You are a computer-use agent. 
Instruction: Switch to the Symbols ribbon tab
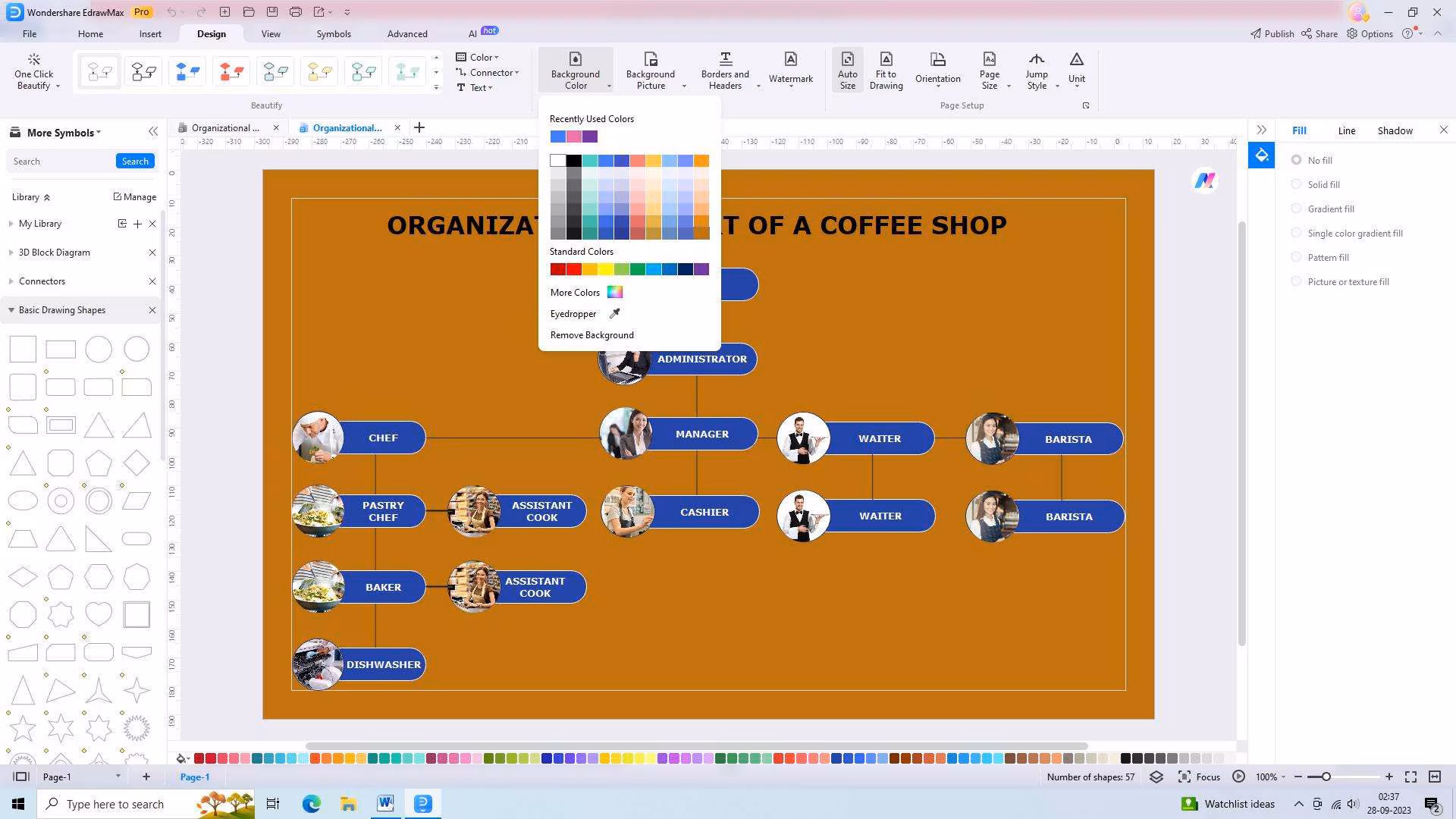[334, 34]
